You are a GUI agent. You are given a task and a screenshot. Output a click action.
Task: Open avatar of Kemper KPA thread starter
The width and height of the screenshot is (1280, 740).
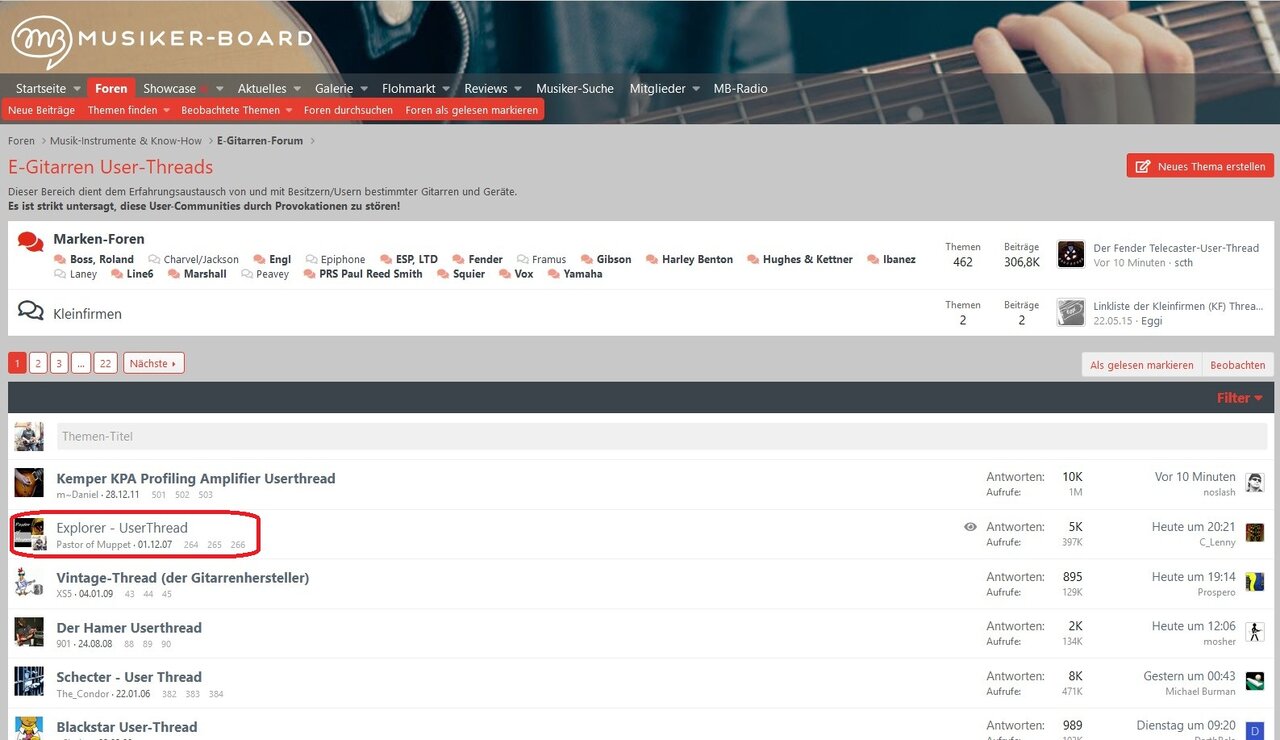tap(29, 483)
